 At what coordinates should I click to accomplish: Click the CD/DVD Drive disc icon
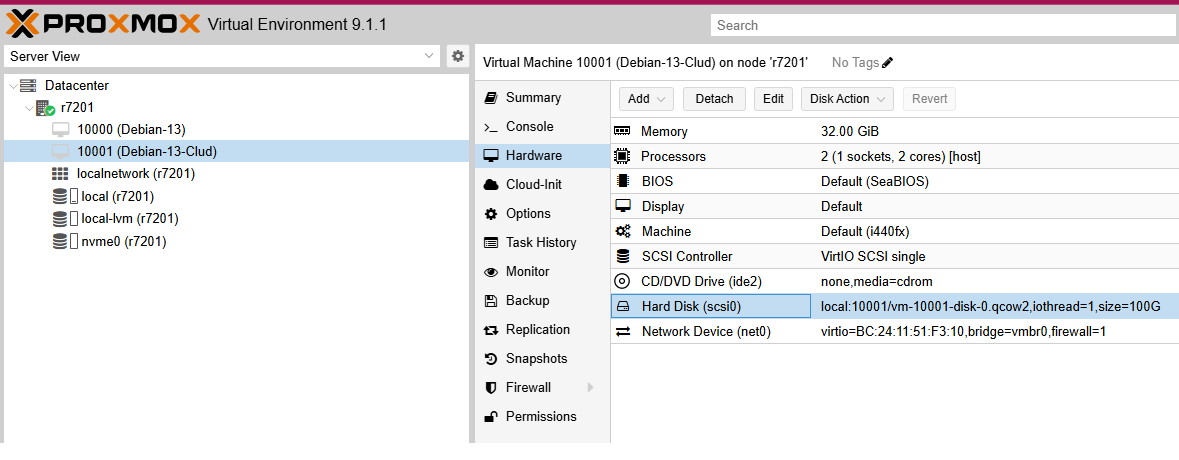623,282
